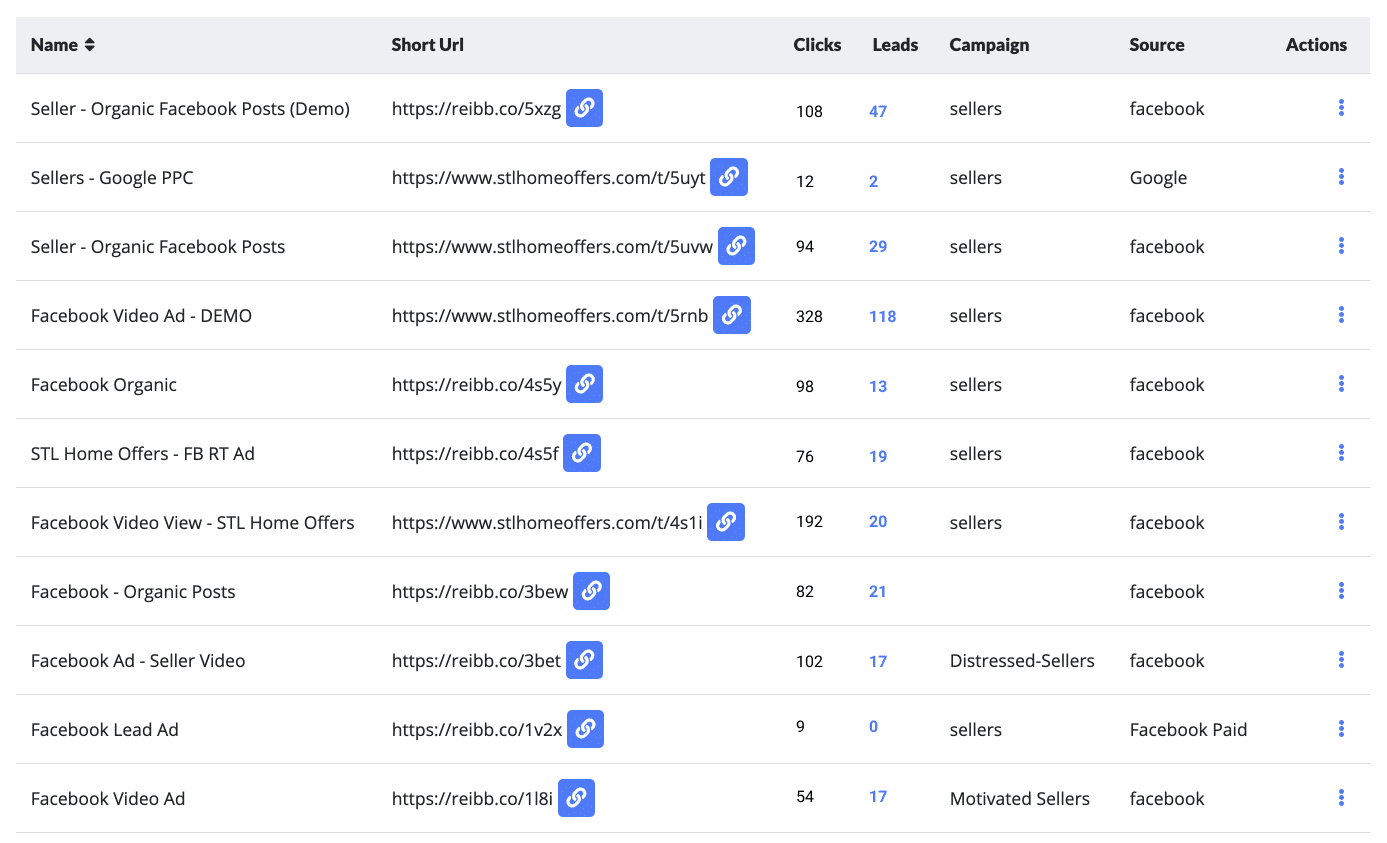Copy link icon for URL ending 4s1i

point(726,522)
